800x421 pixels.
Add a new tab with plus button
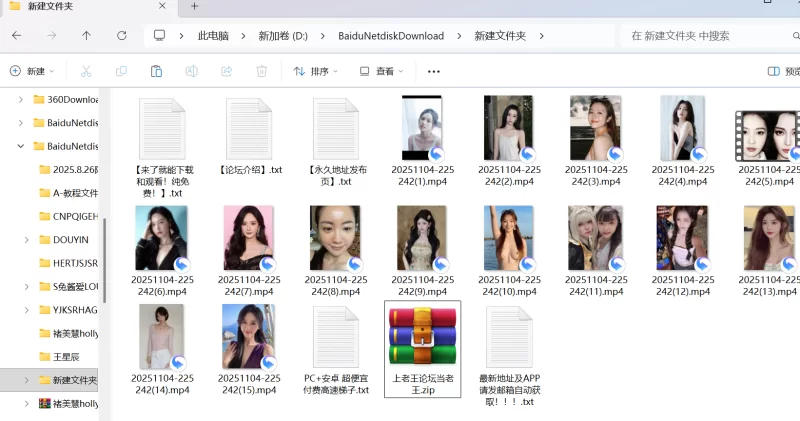click(194, 6)
